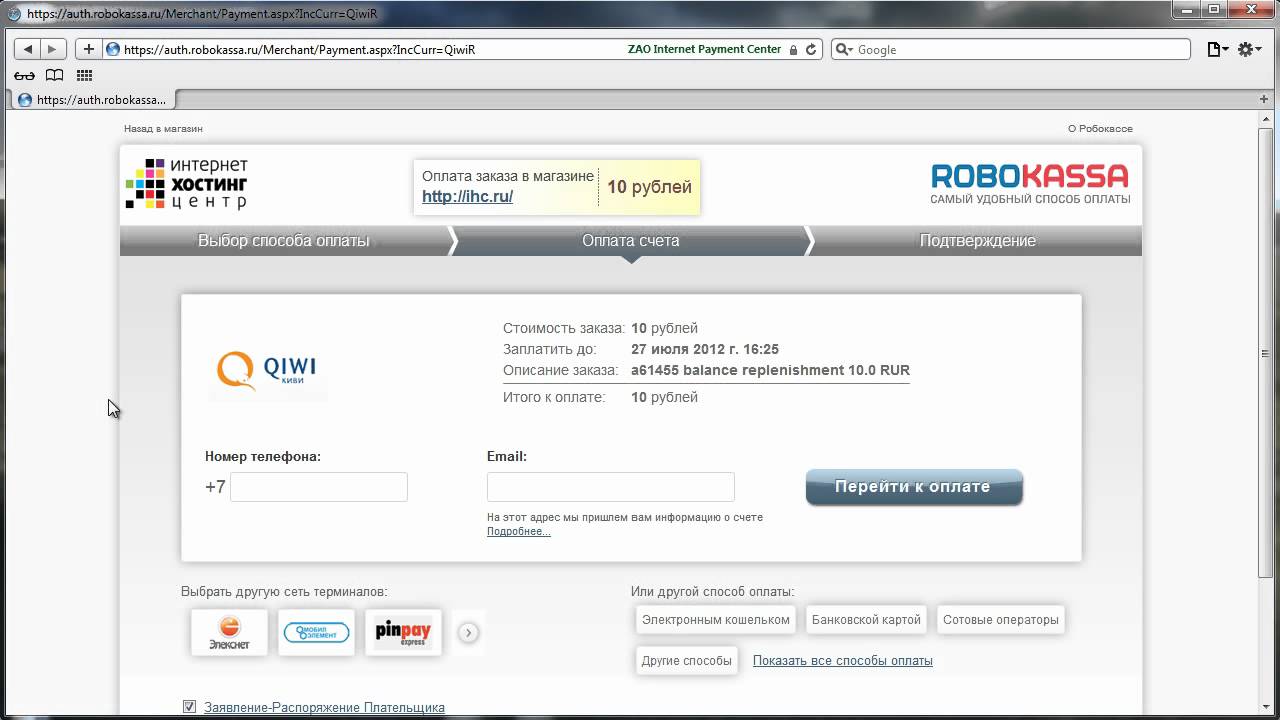Click the Номер телефона input field
The height and width of the screenshot is (720, 1280).
coord(319,487)
